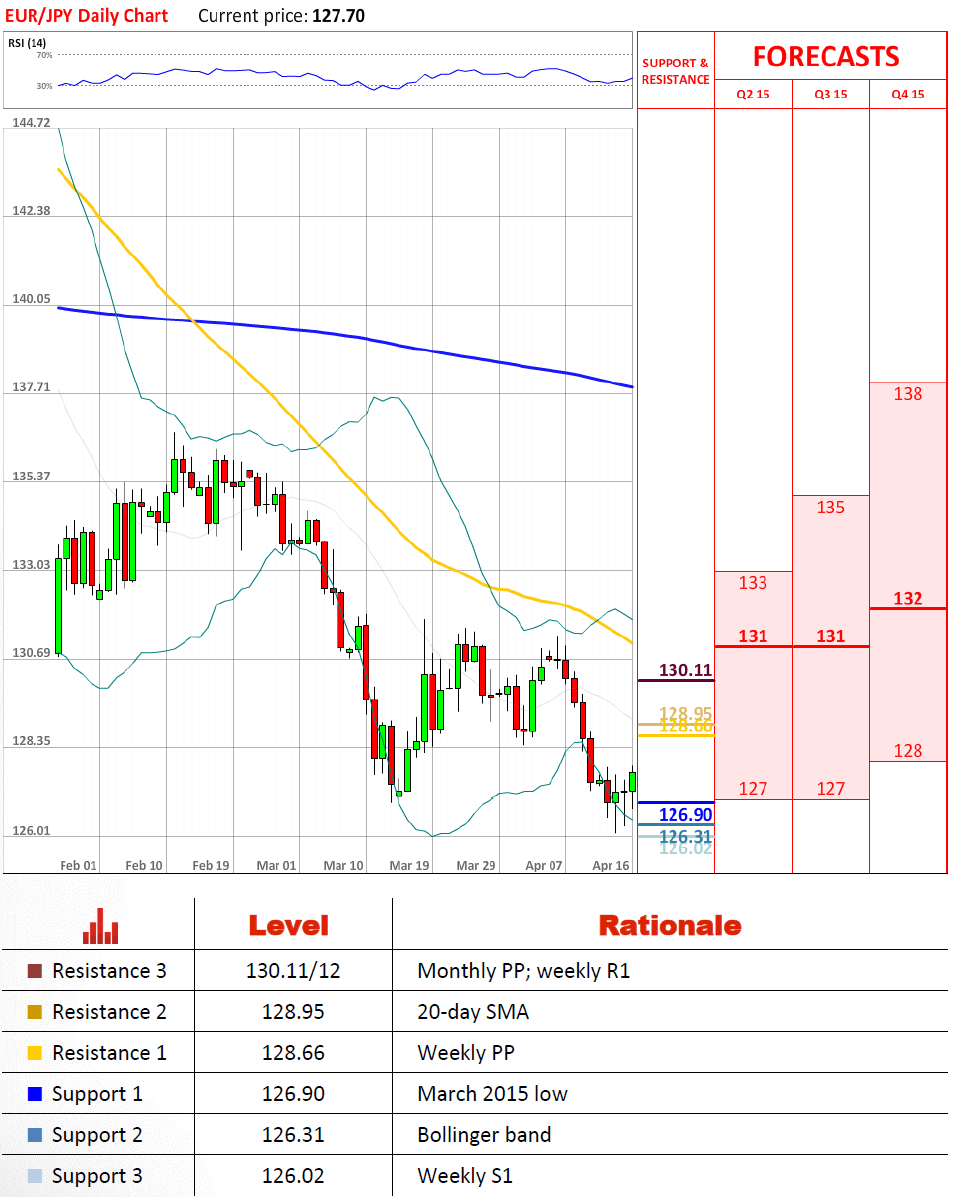Click the FORECASTS heading
The image size is (959, 1197).
pyautogui.click(x=826, y=56)
